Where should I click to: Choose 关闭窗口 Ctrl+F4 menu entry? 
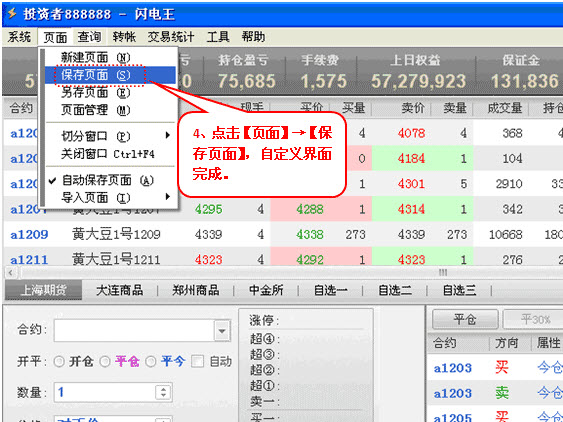(x=110, y=154)
